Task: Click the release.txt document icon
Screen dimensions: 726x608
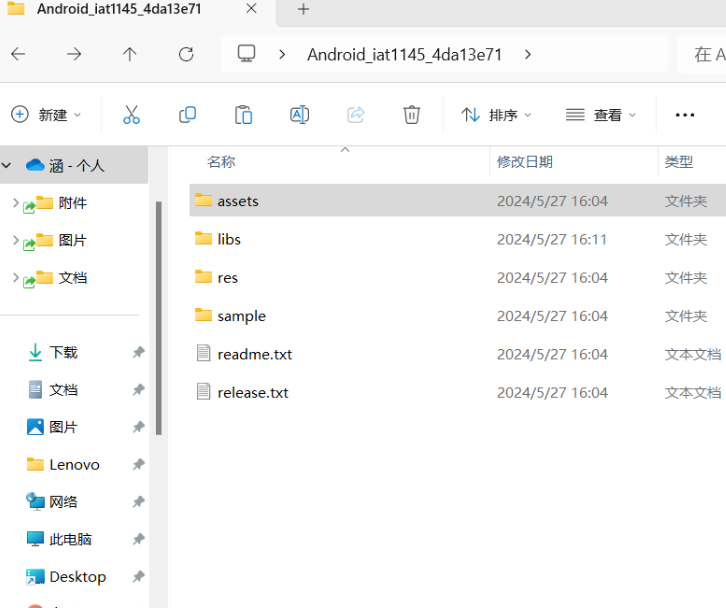Action: click(x=203, y=391)
